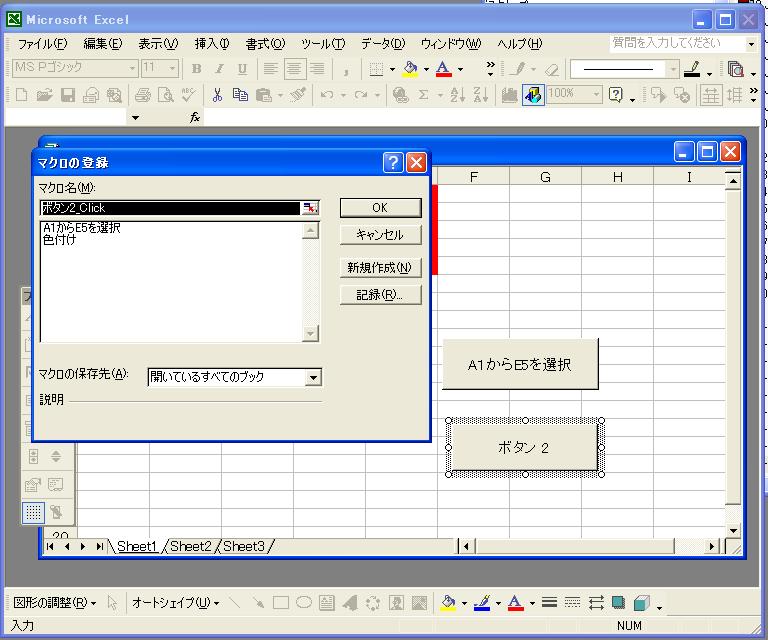The height and width of the screenshot is (640, 768).
Task: Click OK in the マクロの登録 dialog
Action: click(x=381, y=208)
